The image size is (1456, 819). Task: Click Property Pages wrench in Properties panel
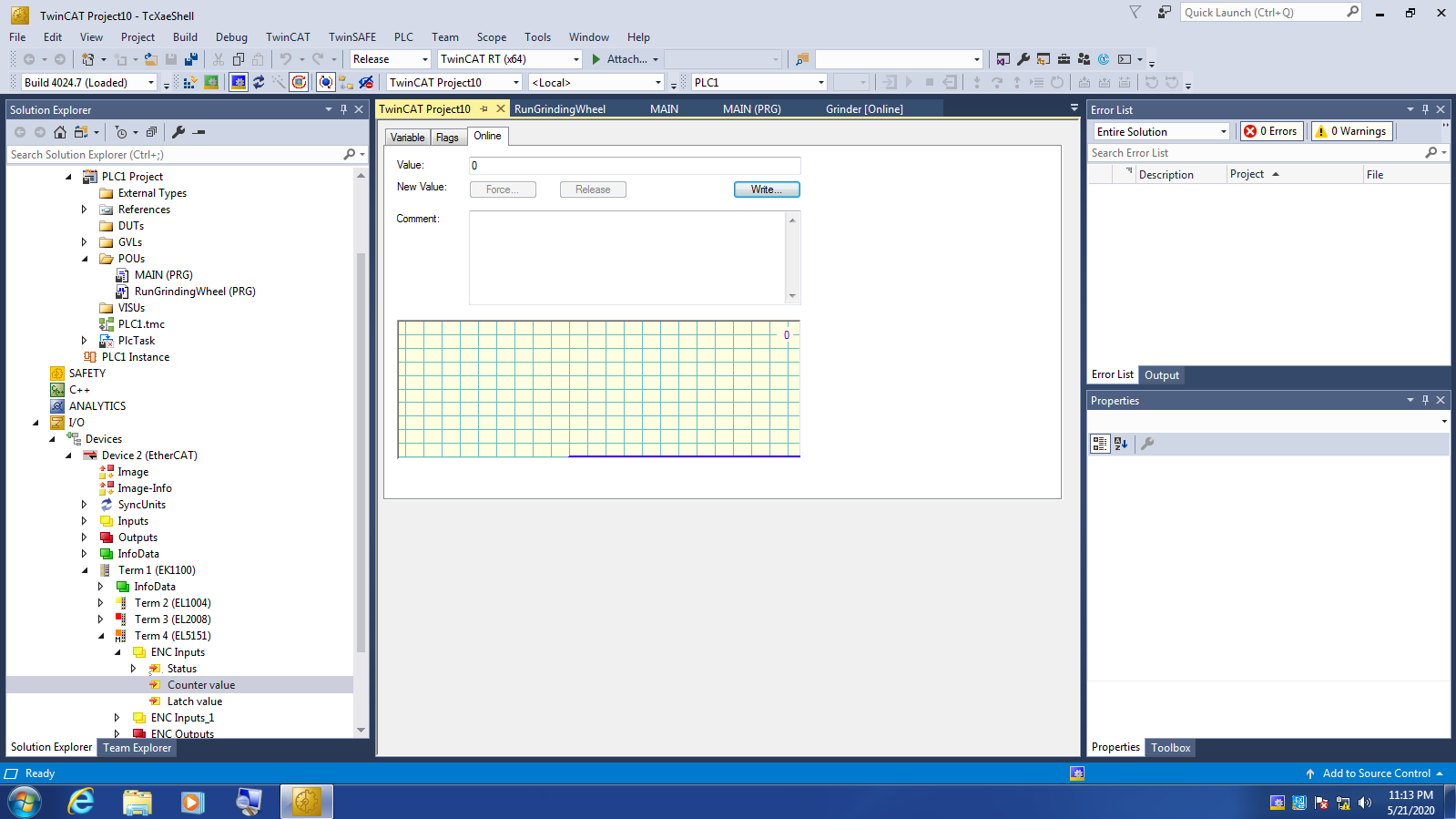tap(1147, 444)
